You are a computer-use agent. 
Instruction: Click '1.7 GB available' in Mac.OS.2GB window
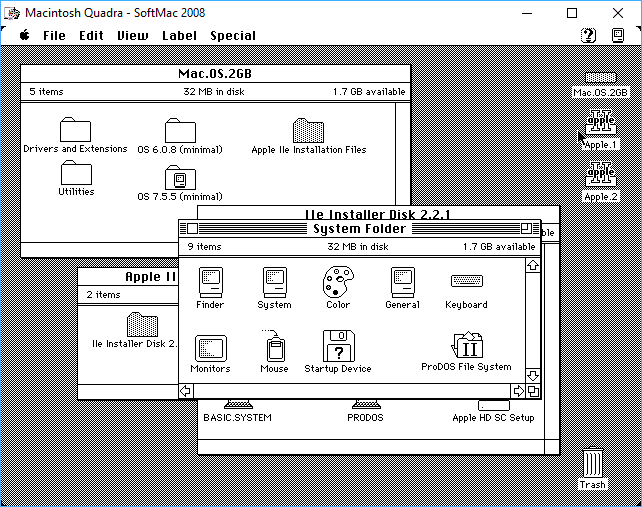(369, 92)
